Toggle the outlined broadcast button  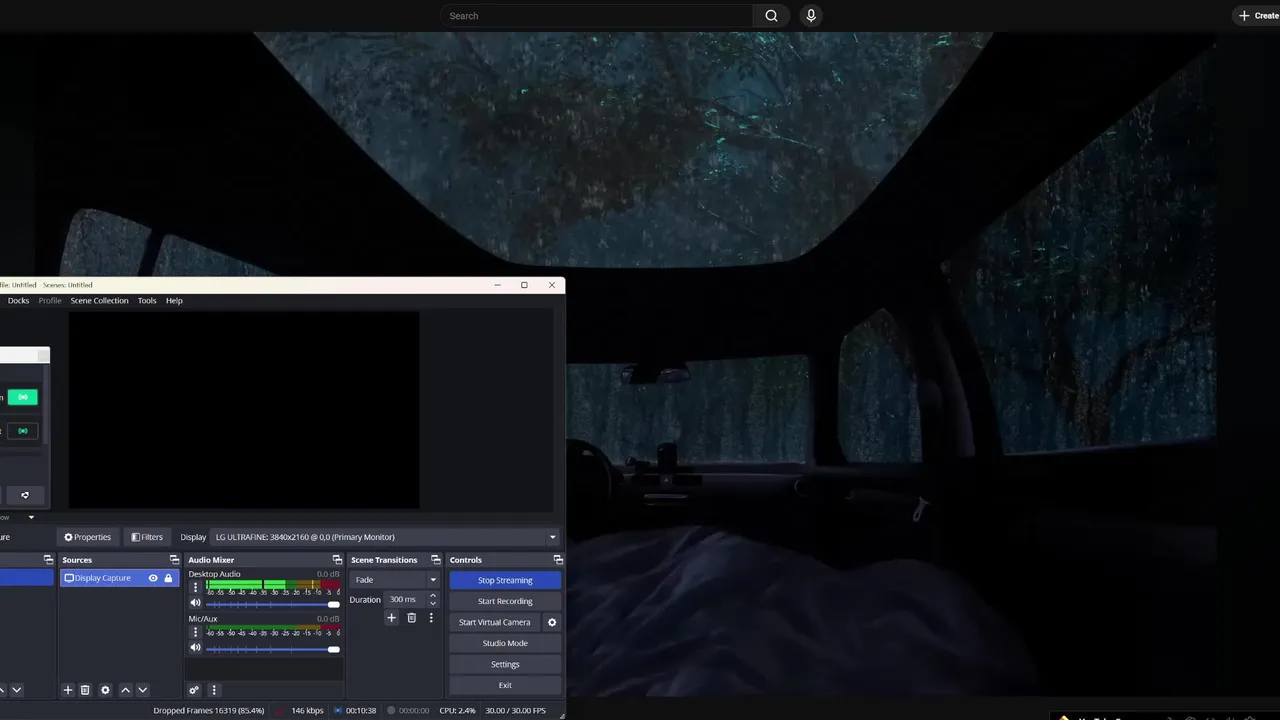tap(23, 431)
